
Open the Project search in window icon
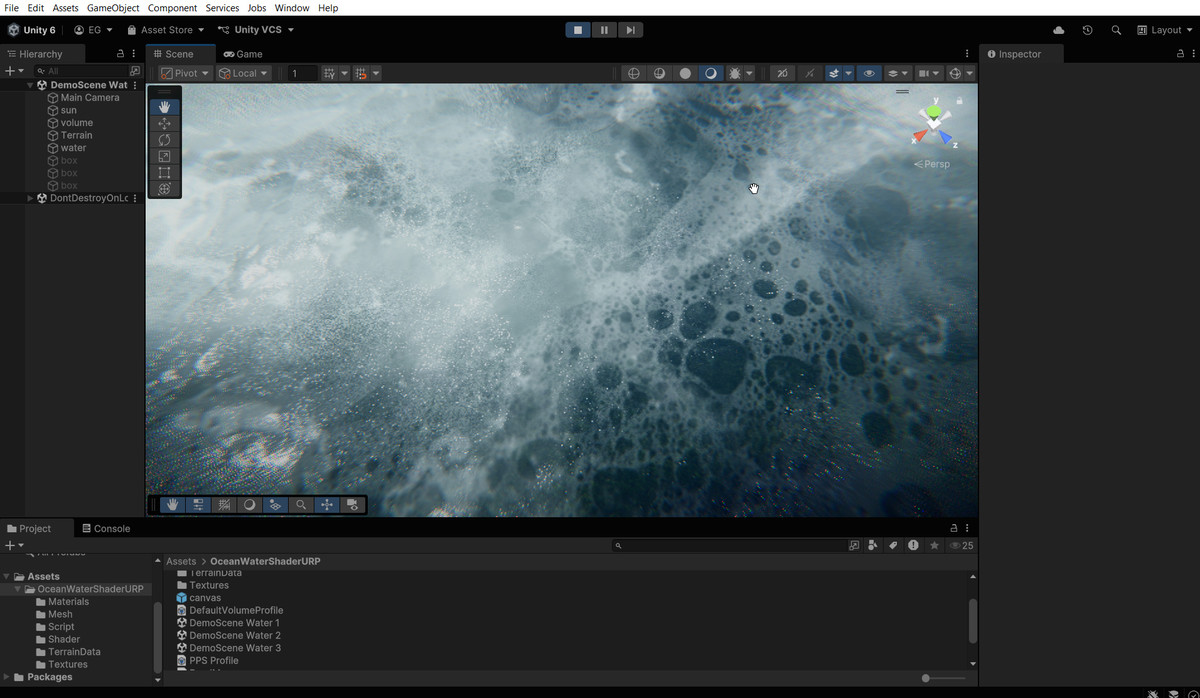click(854, 545)
